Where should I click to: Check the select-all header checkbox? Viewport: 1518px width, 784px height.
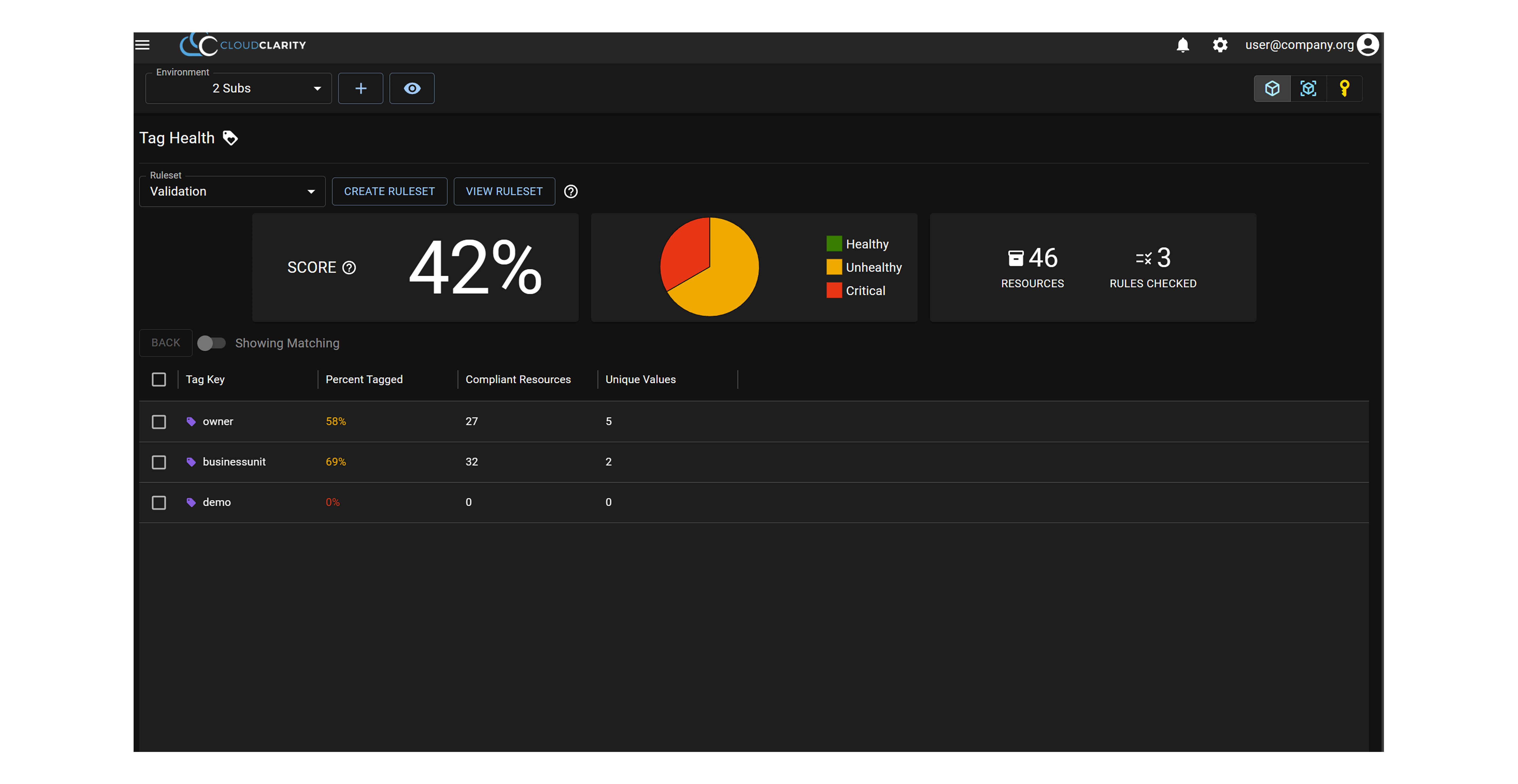pyautogui.click(x=158, y=379)
